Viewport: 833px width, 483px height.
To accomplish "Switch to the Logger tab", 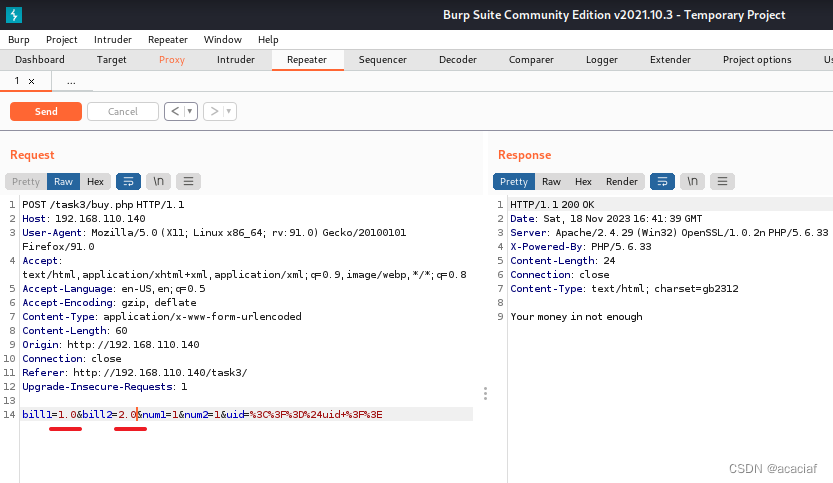I will coord(602,60).
